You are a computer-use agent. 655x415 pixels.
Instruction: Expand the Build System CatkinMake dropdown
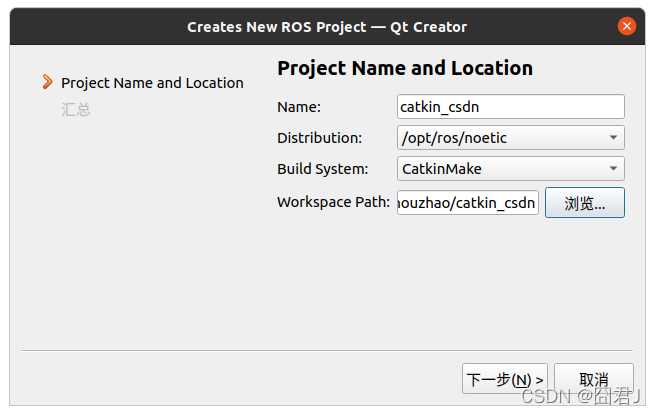click(500, 169)
